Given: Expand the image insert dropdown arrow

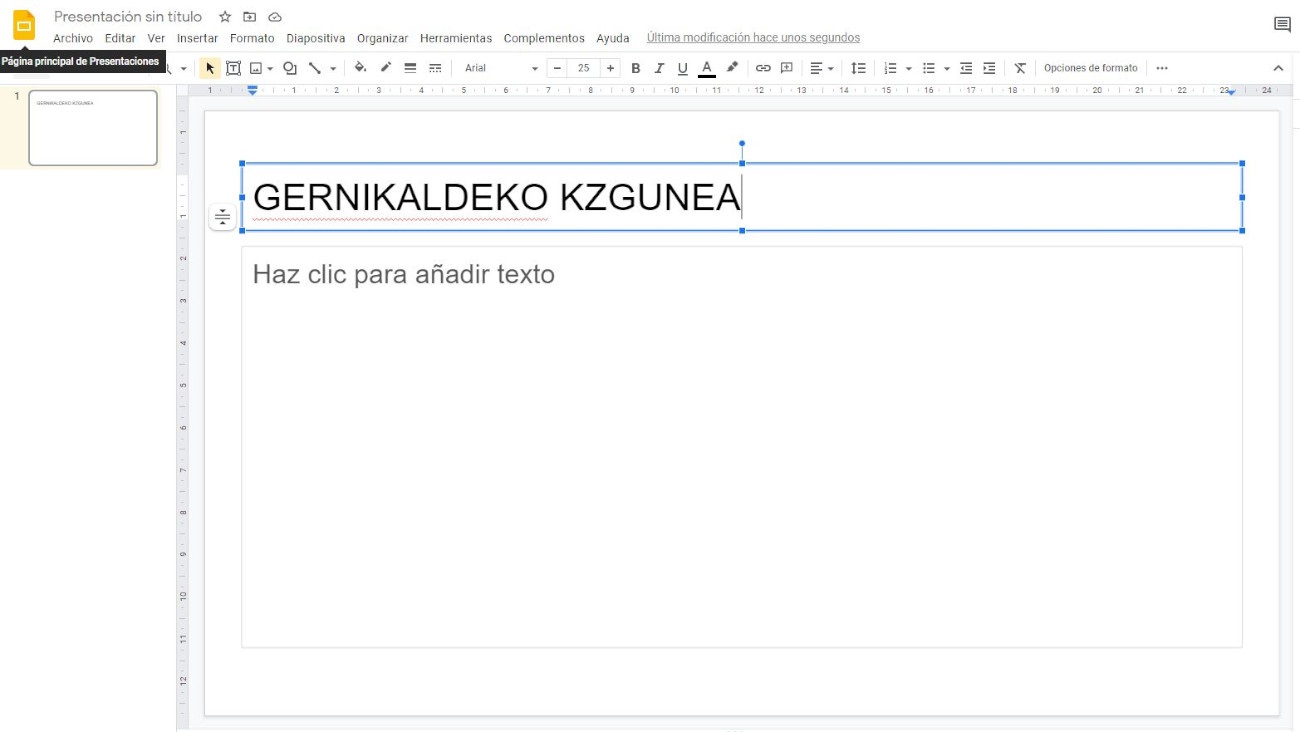Looking at the screenshot, I should (270, 69).
